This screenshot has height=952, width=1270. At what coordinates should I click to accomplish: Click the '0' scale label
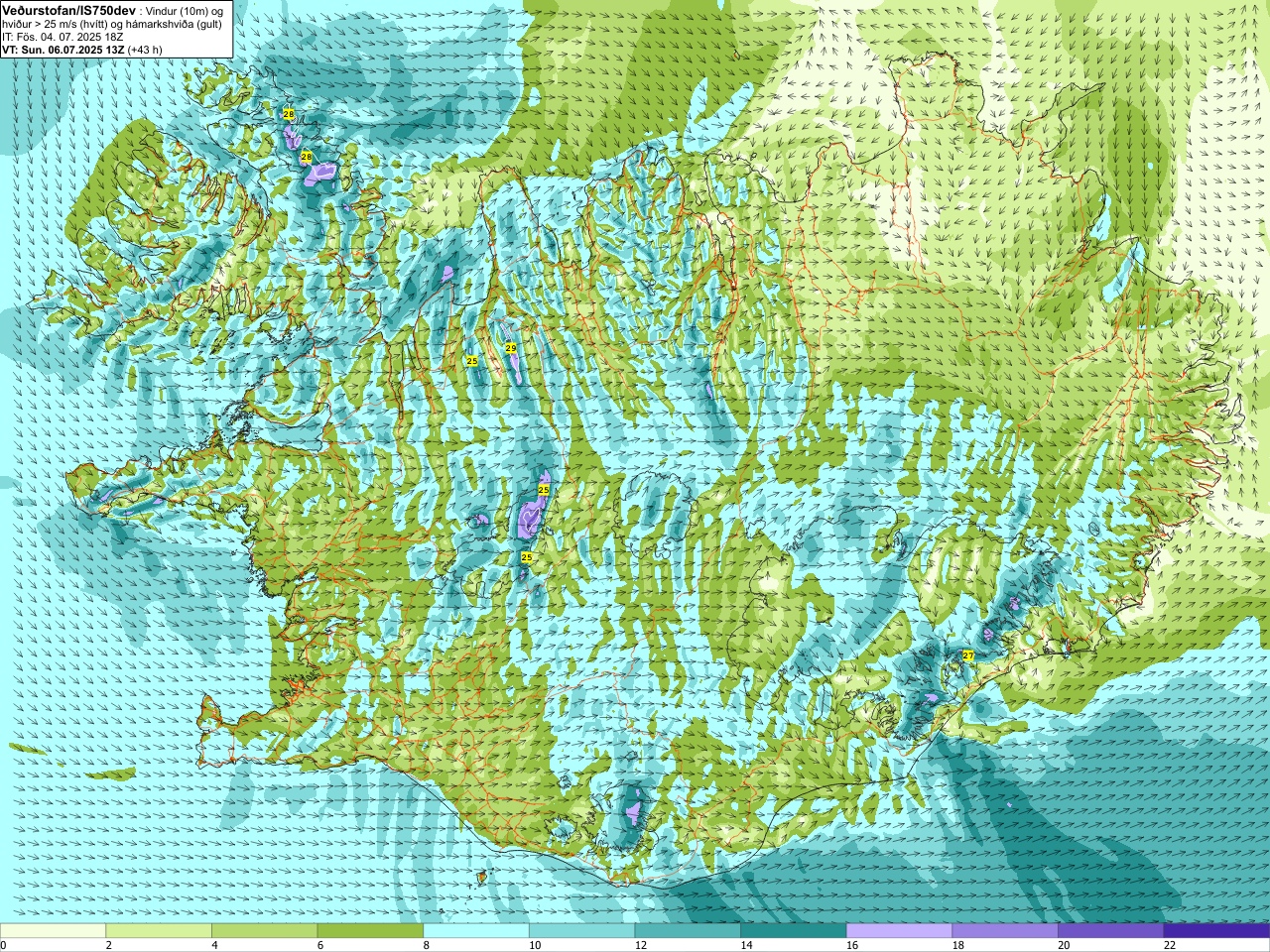(x=4, y=946)
